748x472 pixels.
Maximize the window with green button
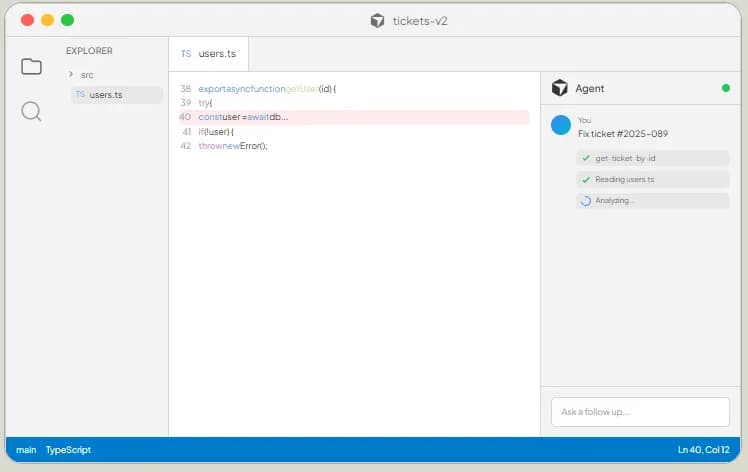(x=68, y=20)
